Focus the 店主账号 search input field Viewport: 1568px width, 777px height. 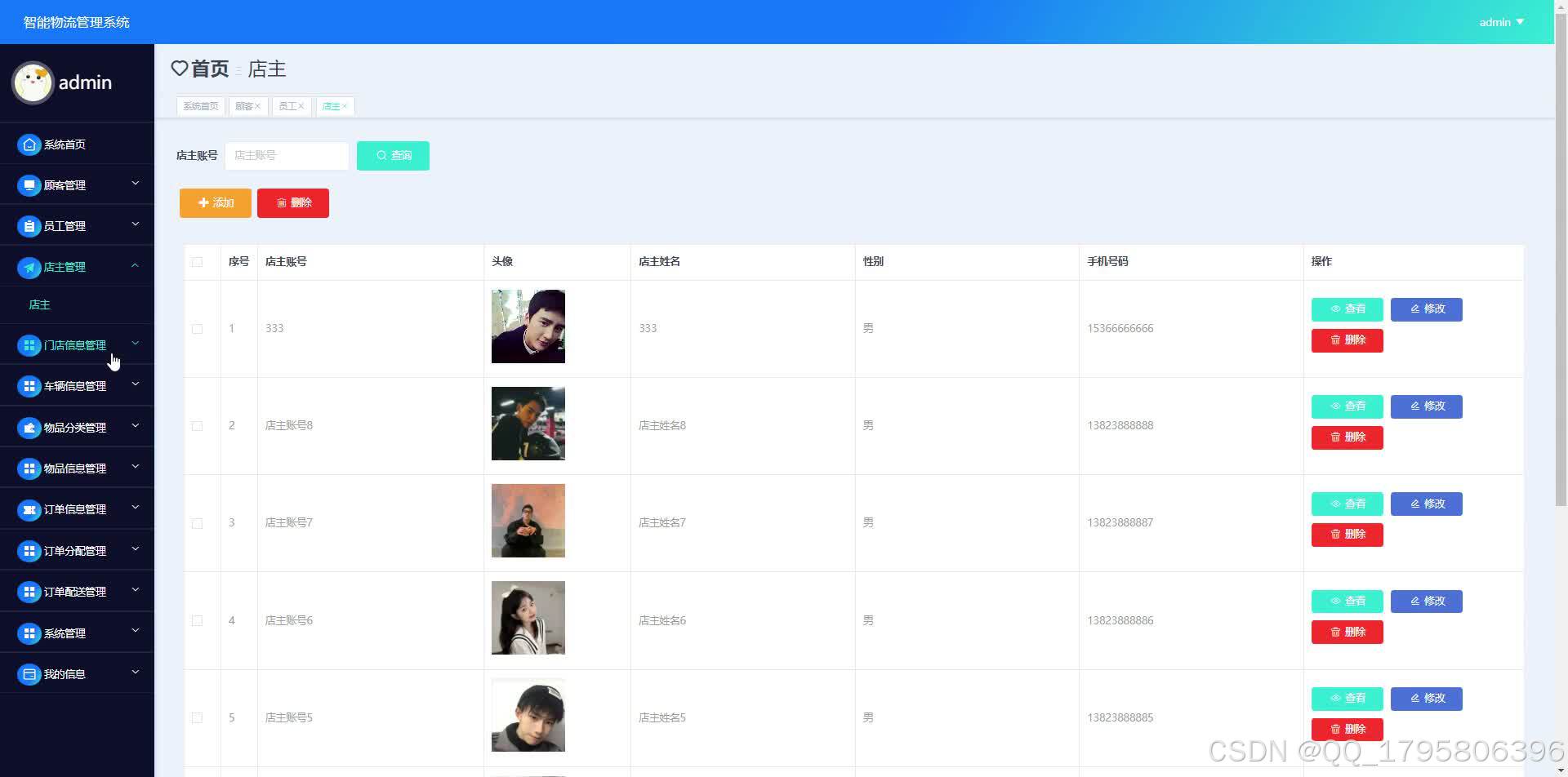(x=287, y=155)
